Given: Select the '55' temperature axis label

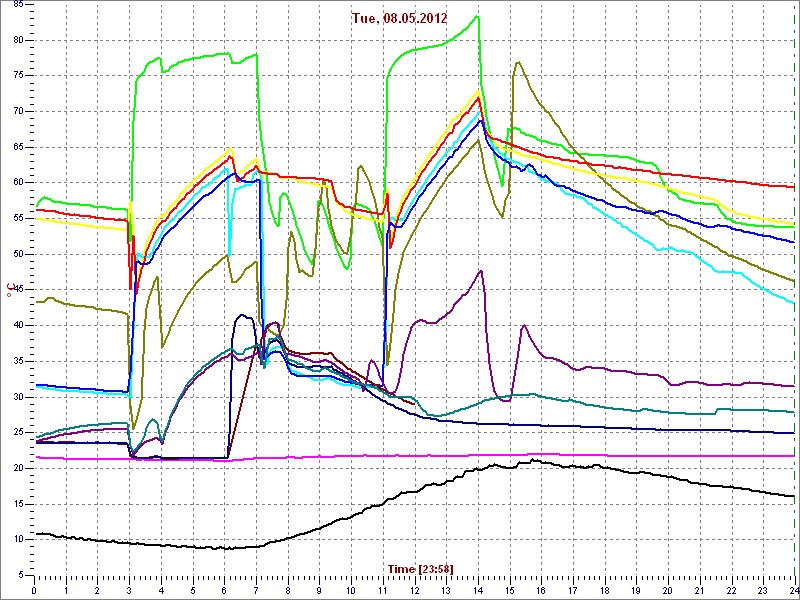Looking at the screenshot, I should tap(17, 218).
